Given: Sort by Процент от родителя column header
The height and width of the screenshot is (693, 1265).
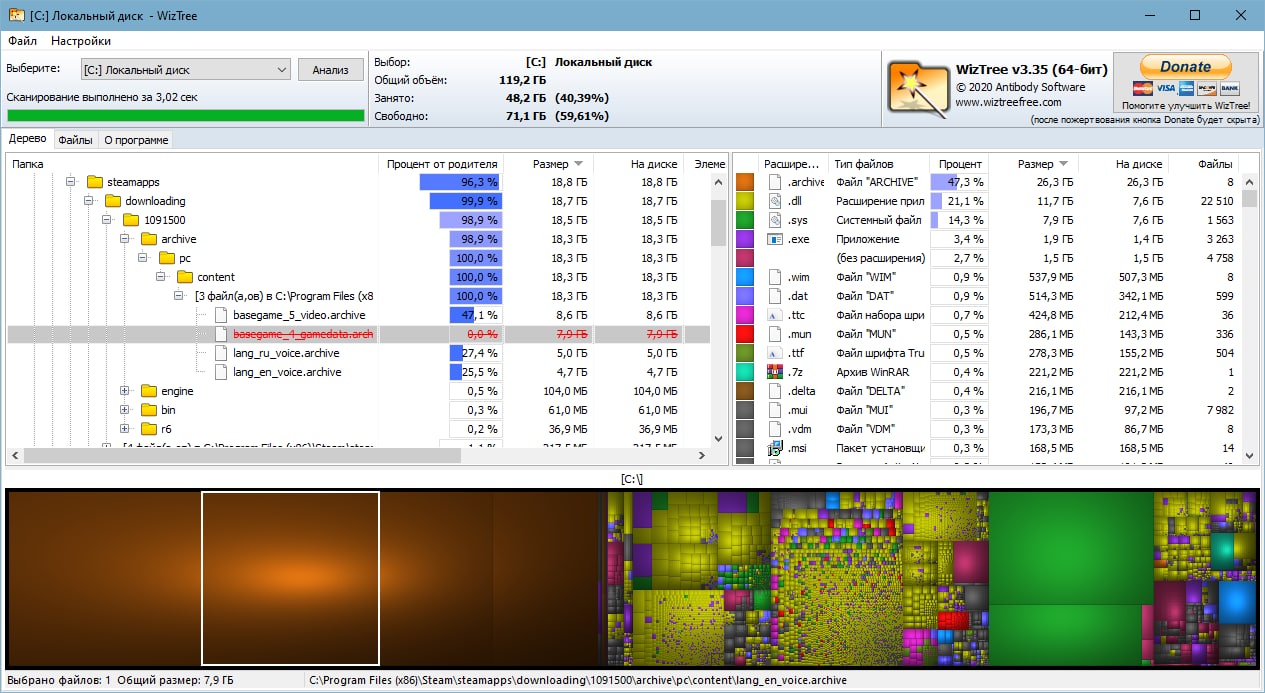Looking at the screenshot, I should 441,164.
